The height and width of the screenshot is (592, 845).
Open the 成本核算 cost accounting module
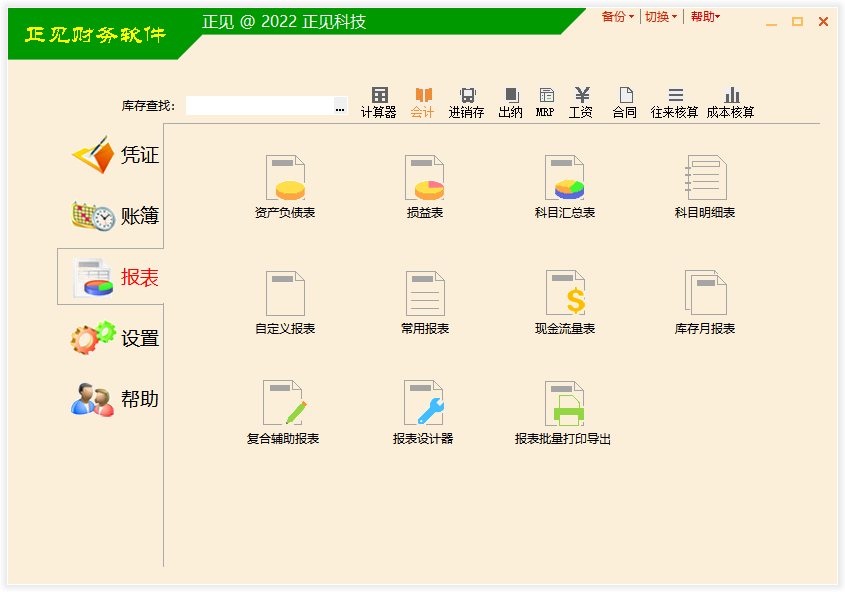[x=731, y=103]
